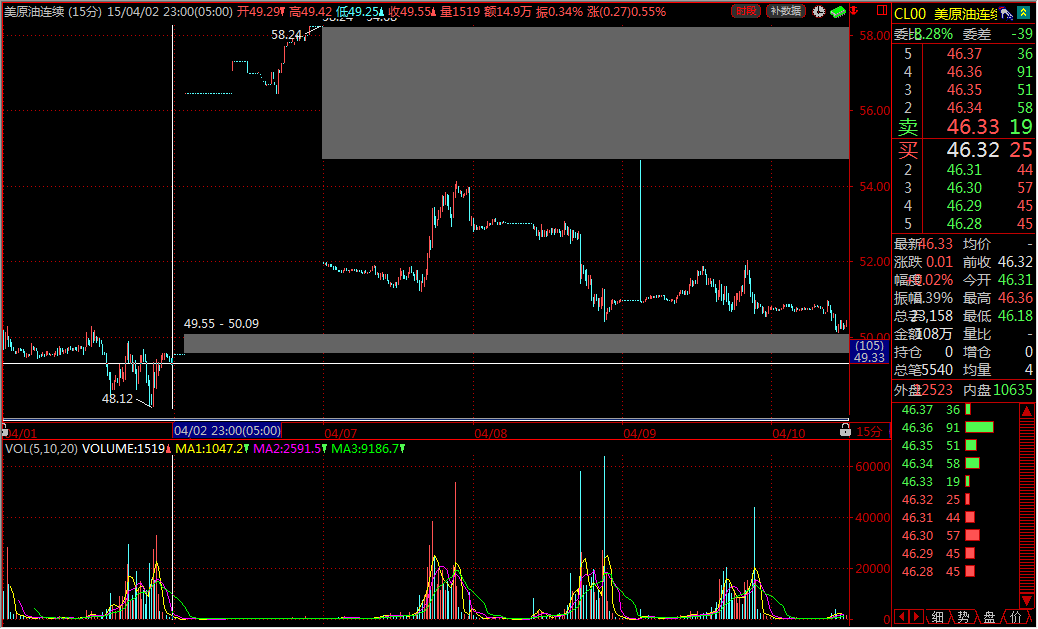1038x629 pixels.
Task: Click the 总笔 5540 value
Action: point(938,369)
